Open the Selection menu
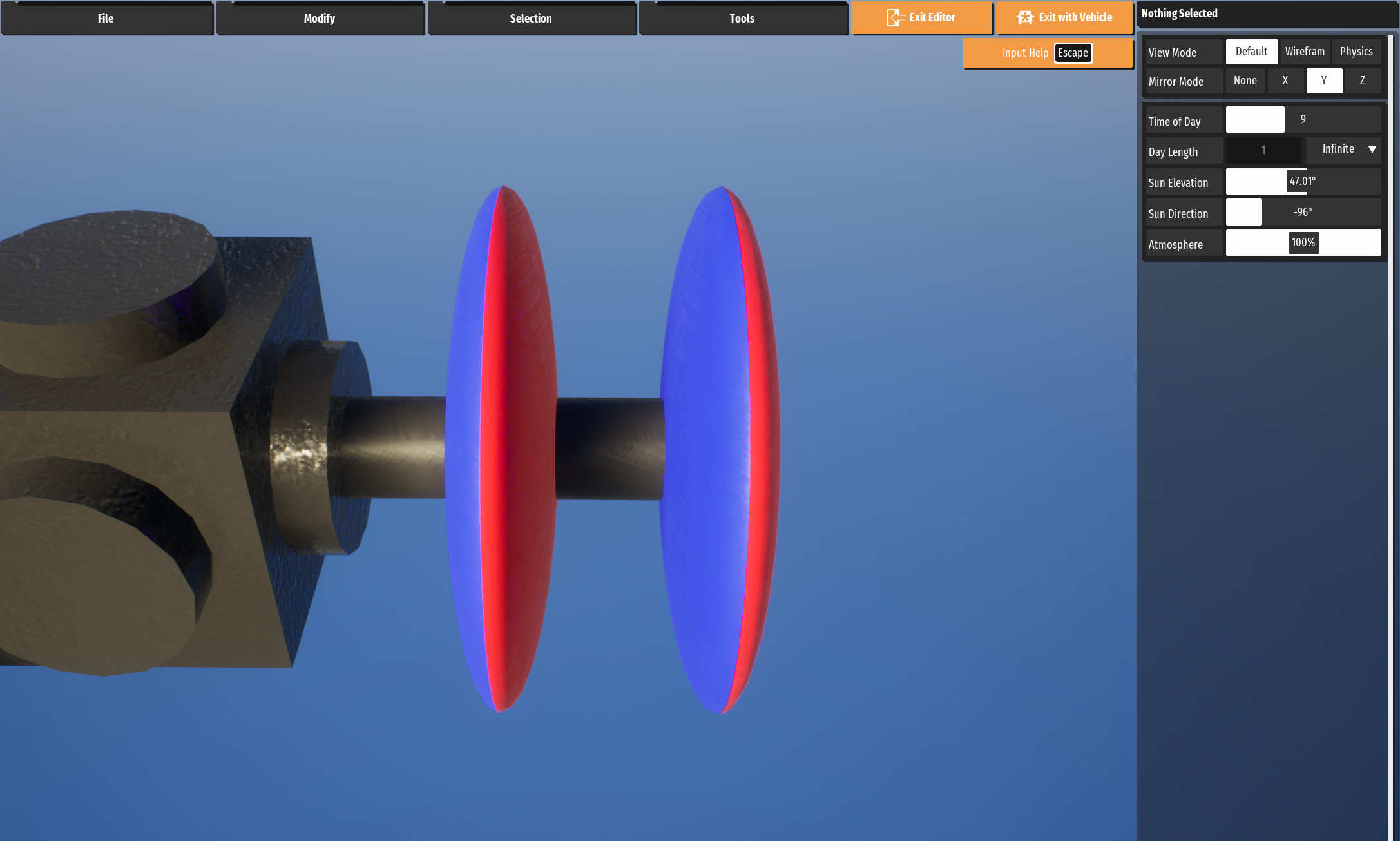The image size is (1400, 841). coord(531,18)
